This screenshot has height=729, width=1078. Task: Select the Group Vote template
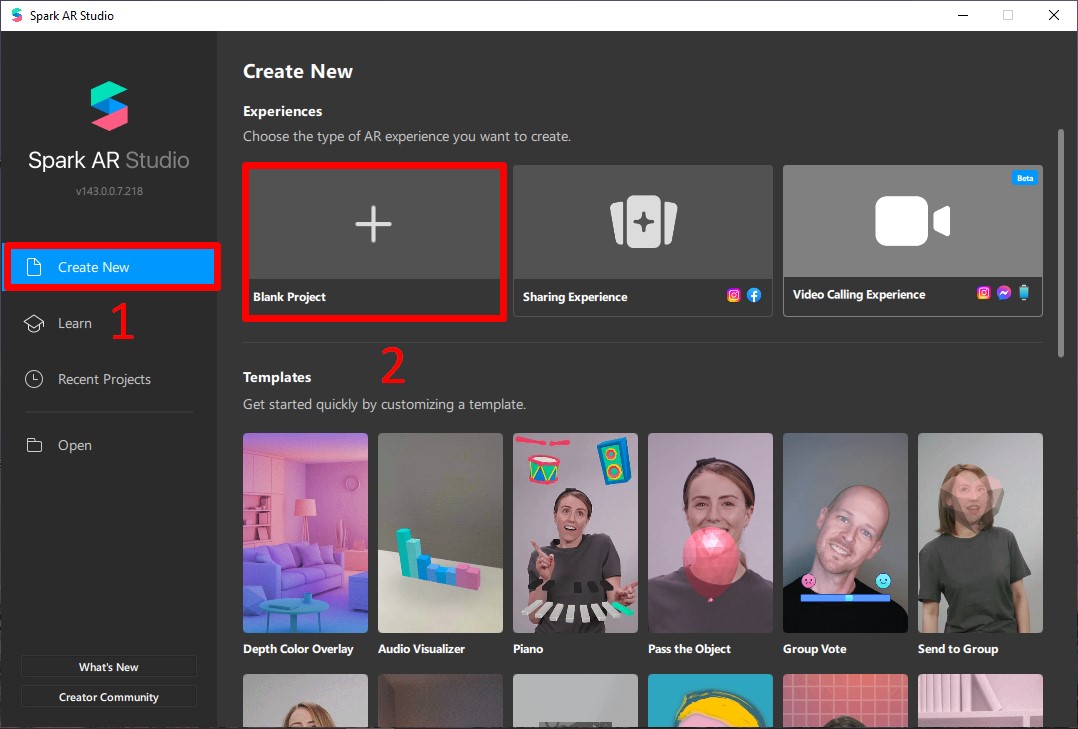pos(845,533)
